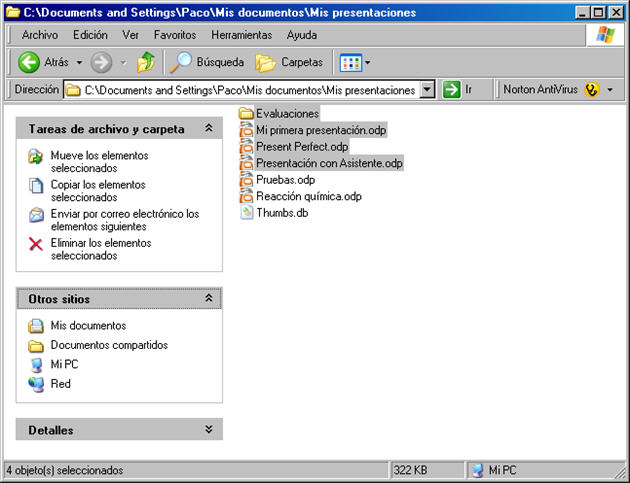Click the Norton AntiVirus icon

tap(592, 90)
